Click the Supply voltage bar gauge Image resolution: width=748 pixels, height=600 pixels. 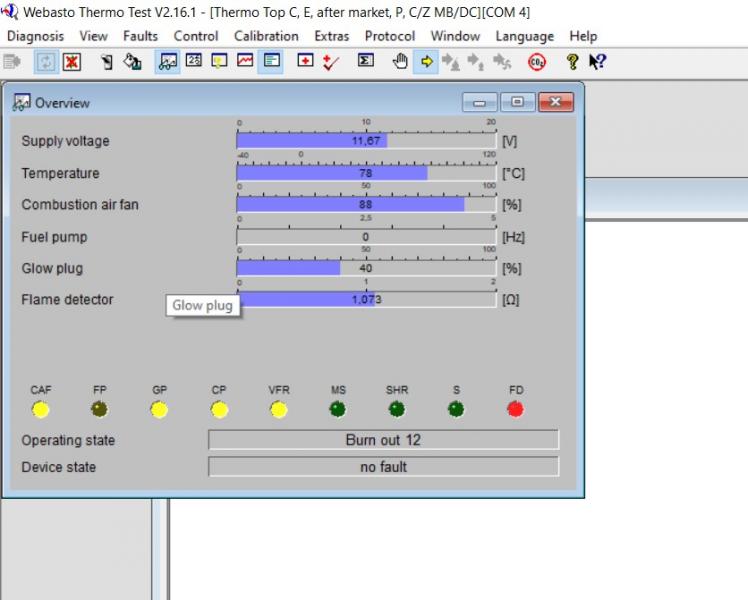coord(366,141)
